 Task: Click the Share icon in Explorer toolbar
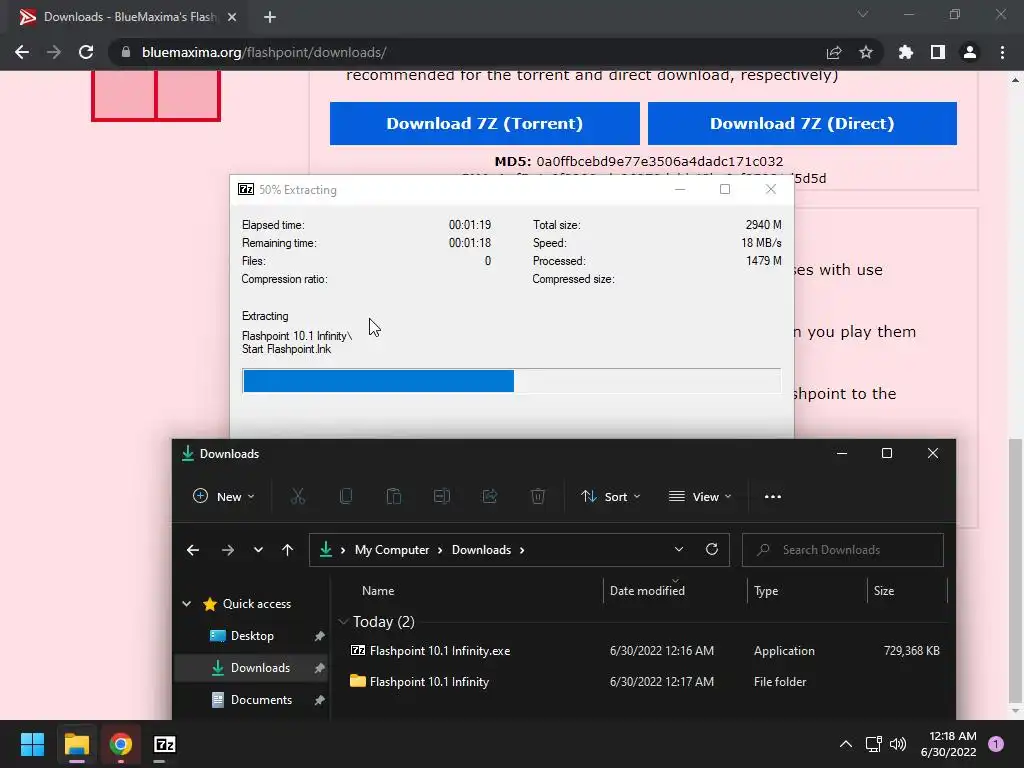pyautogui.click(x=490, y=497)
